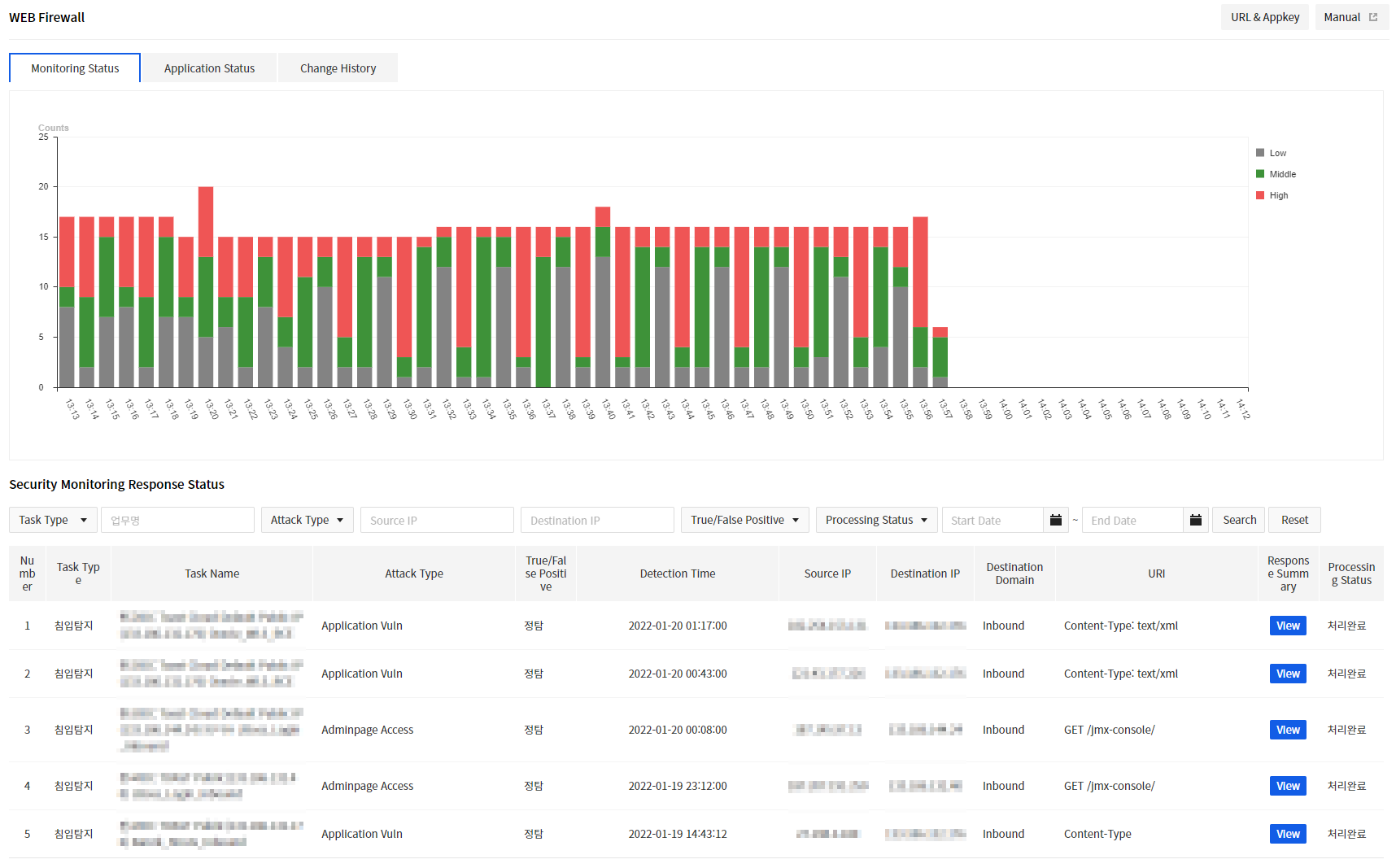Click the 13:56 bar in the chart
The height and width of the screenshot is (868, 1396).
pos(920,302)
